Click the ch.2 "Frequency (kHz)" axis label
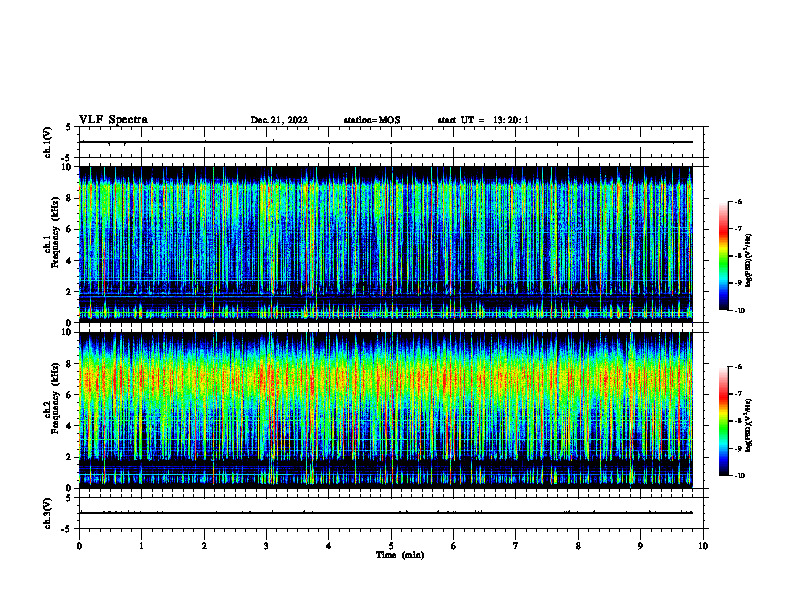Viewport: 792px width, 612px height. [55, 397]
